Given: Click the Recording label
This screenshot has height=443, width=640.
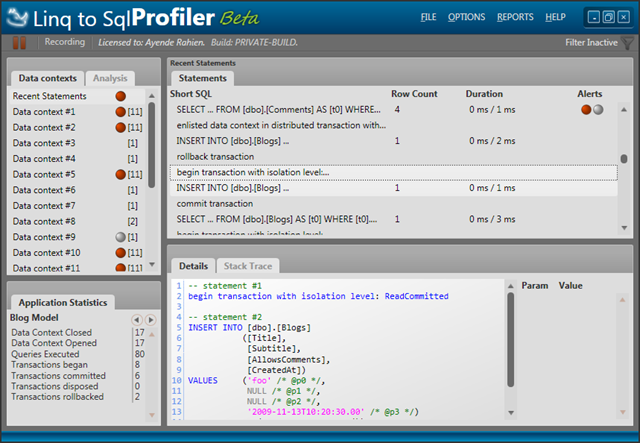Looking at the screenshot, I should click(x=64, y=42).
